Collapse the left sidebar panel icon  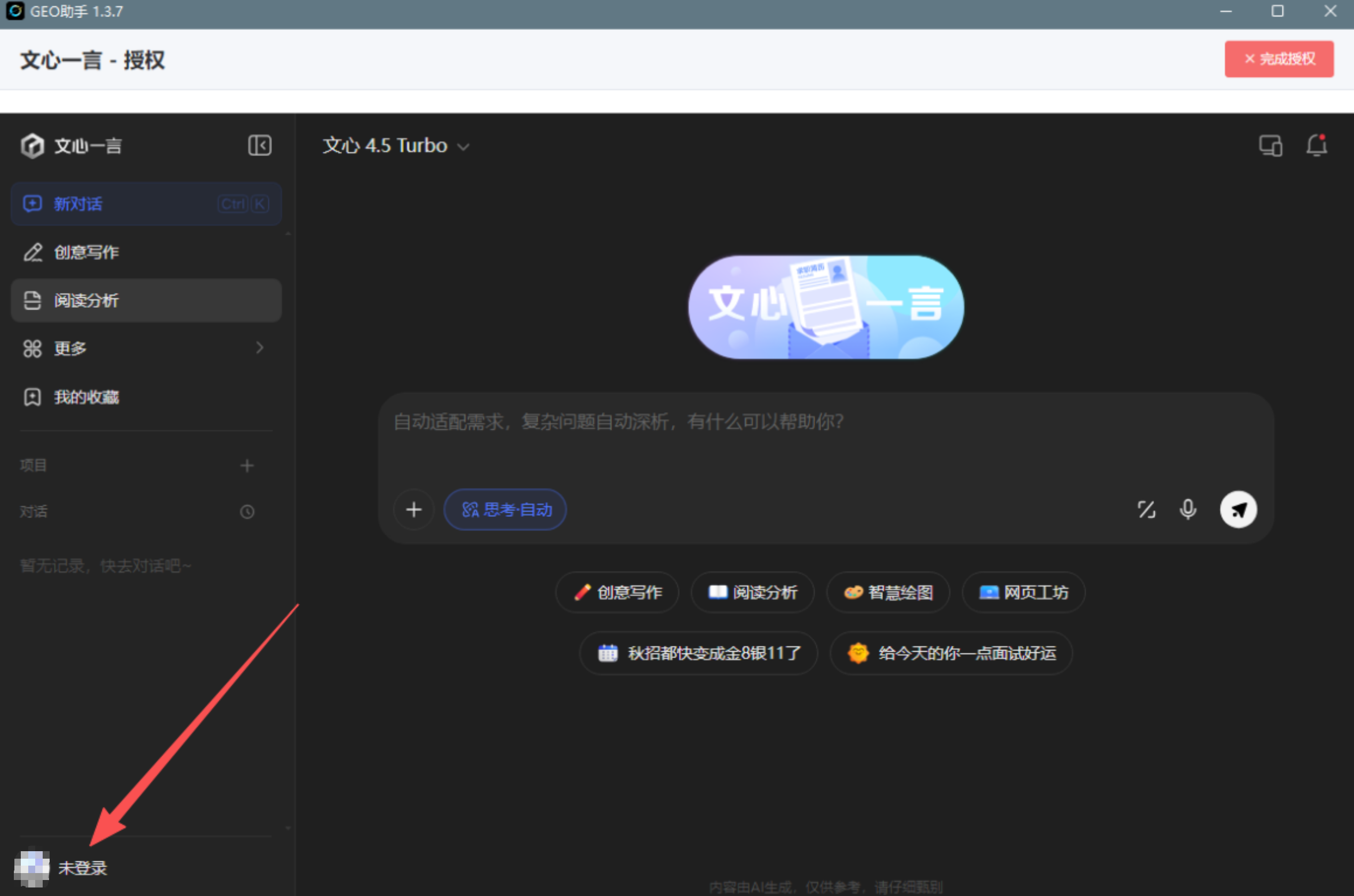(x=259, y=145)
